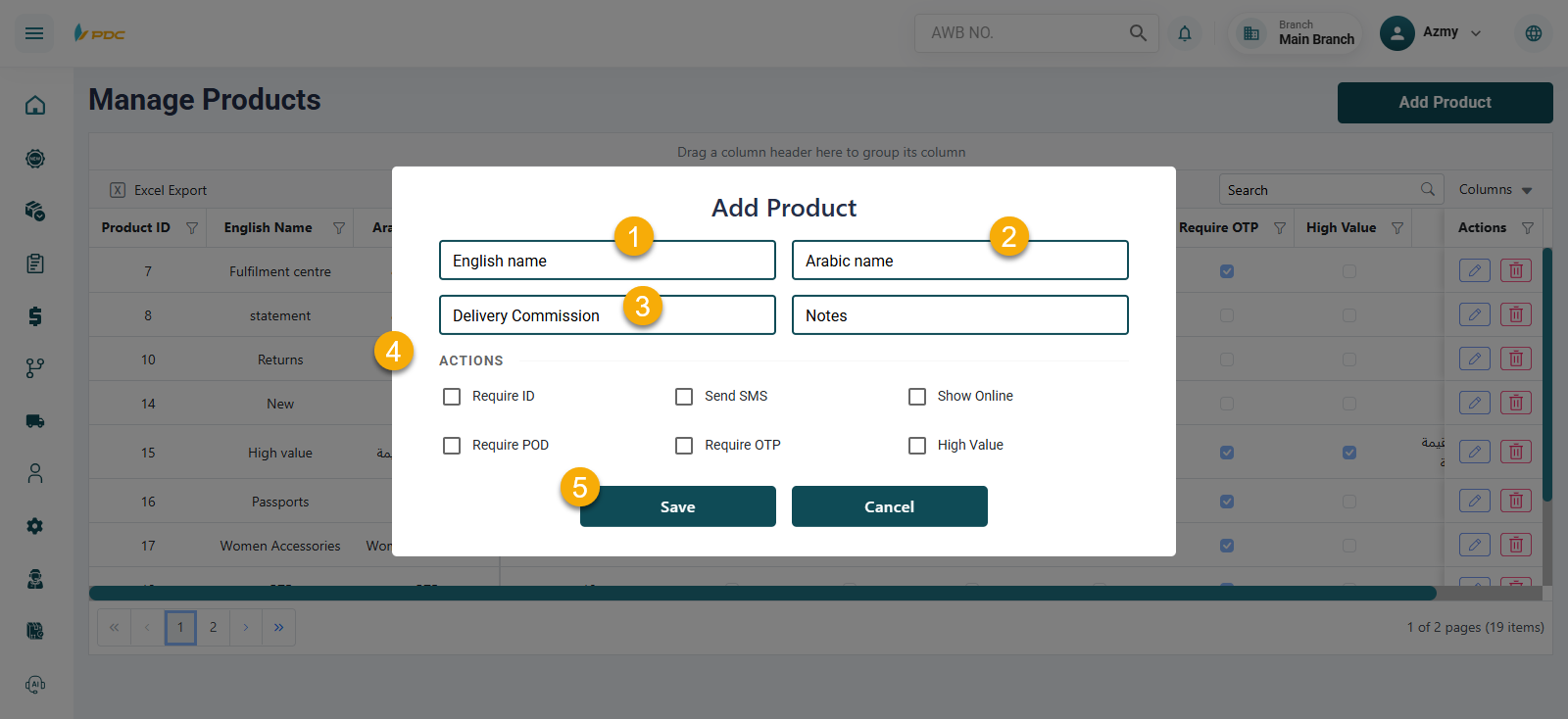Click the Save button
The image size is (1568, 719).
click(x=678, y=506)
